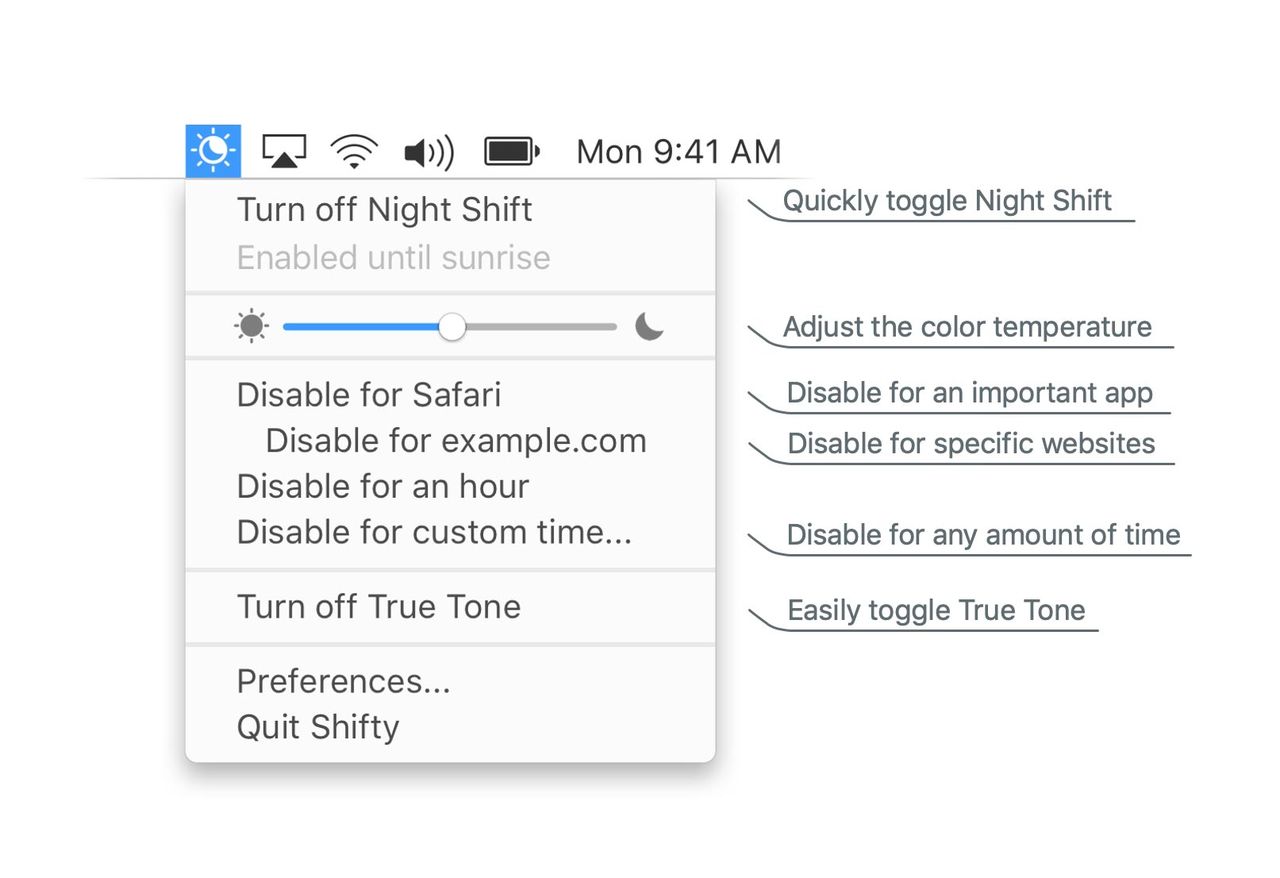
Task: Turn off Night Shift
Action: point(384,210)
